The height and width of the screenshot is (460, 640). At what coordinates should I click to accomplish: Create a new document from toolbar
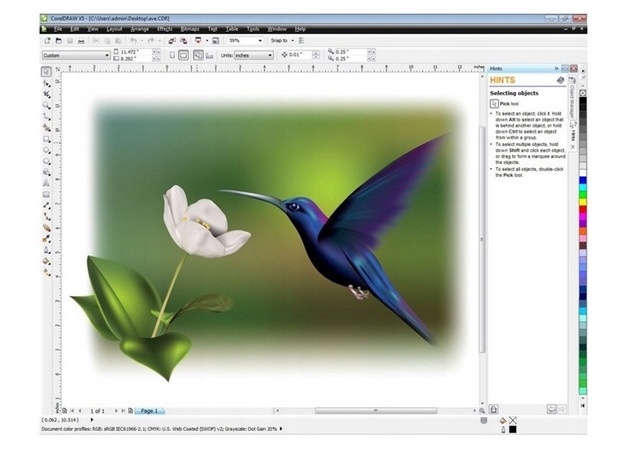coord(47,41)
